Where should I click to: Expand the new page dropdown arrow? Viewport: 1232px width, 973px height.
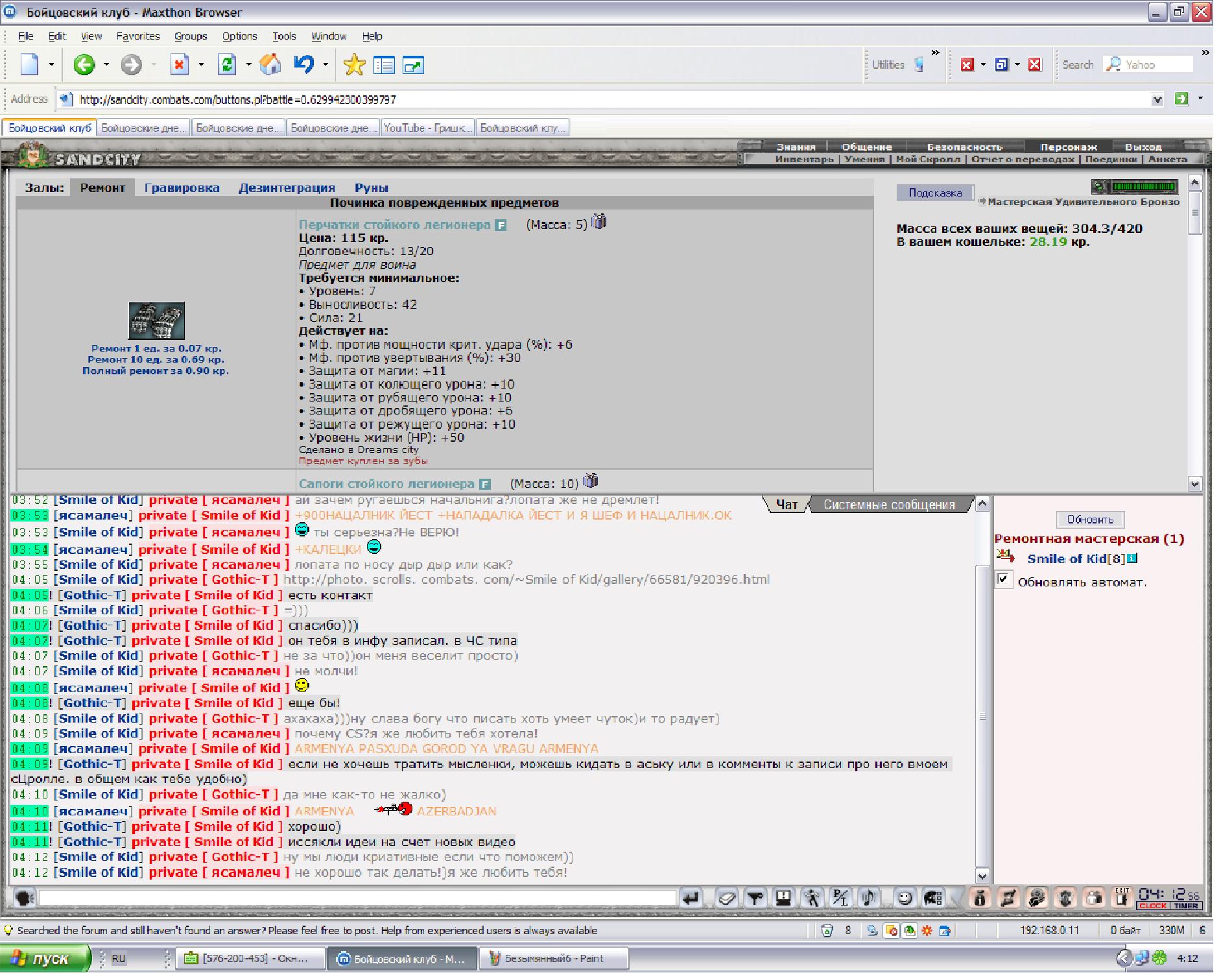click(51, 65)
